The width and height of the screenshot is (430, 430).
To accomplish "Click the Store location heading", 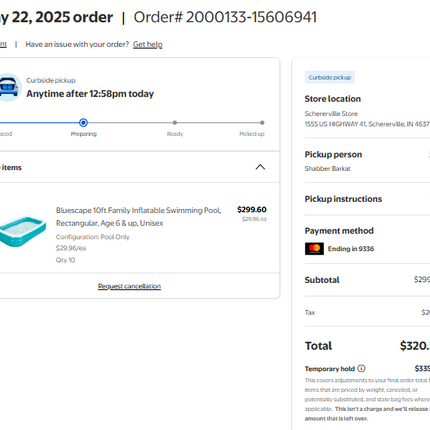I will pos(333,99).
